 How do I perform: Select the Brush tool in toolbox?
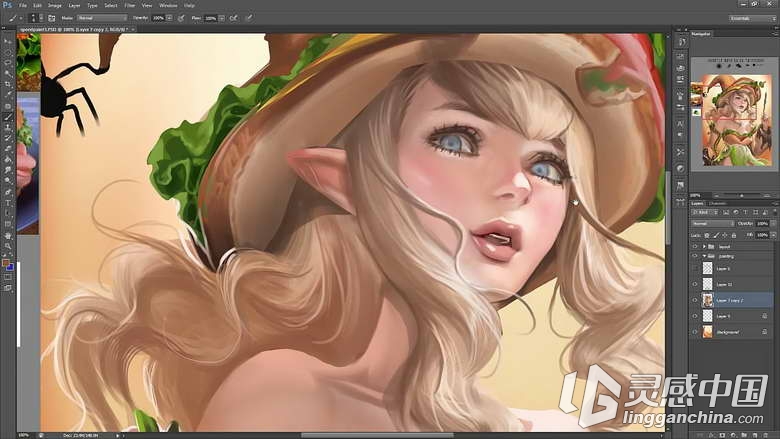pos(7,117)
